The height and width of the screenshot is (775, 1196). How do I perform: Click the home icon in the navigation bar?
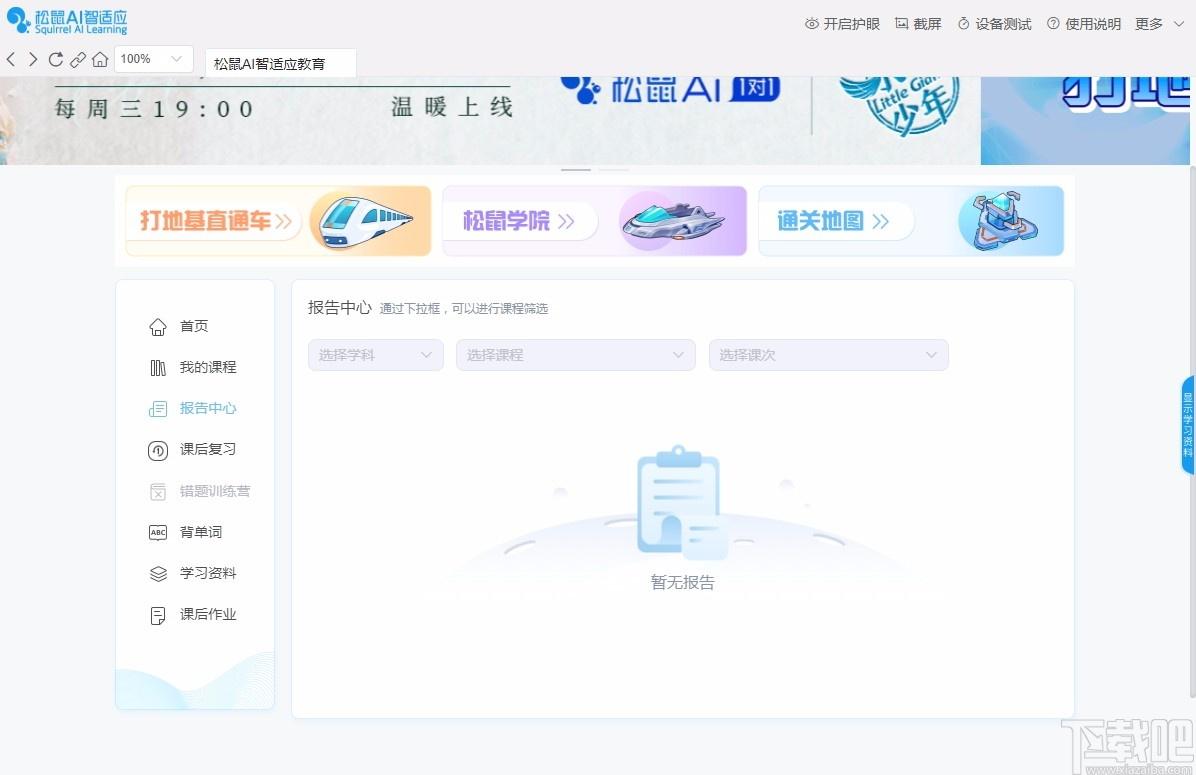[x=100, y=59]
